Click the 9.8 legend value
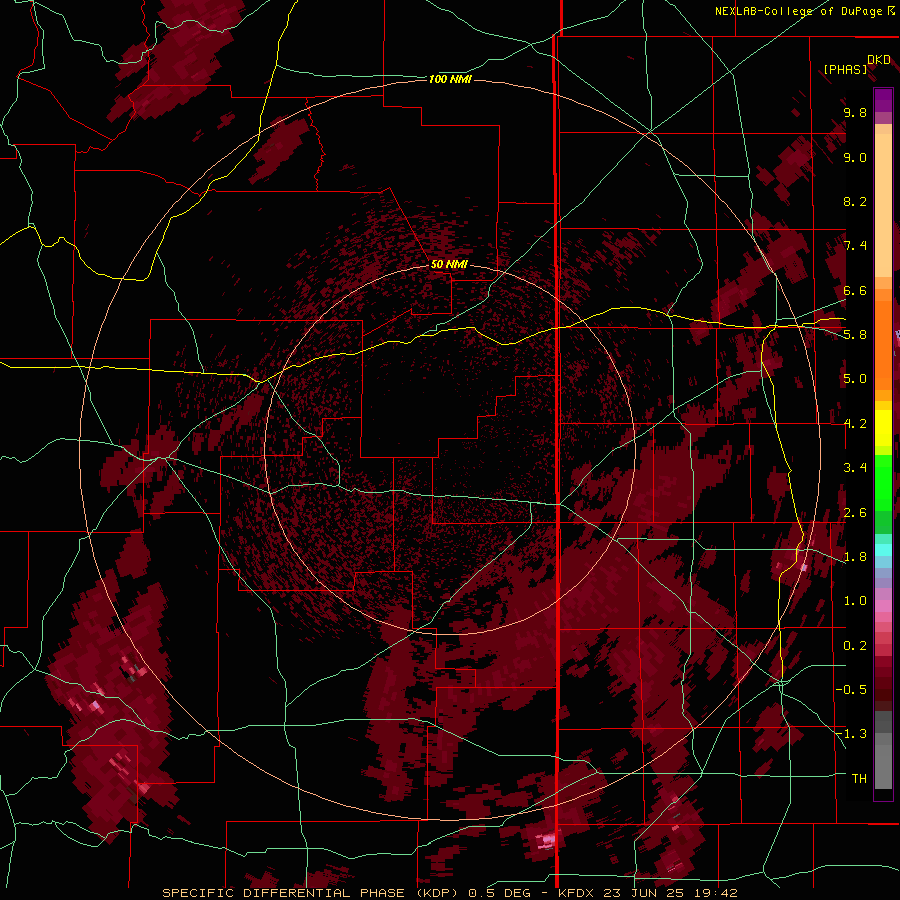 pyautogui.click(x=855, y=112)
